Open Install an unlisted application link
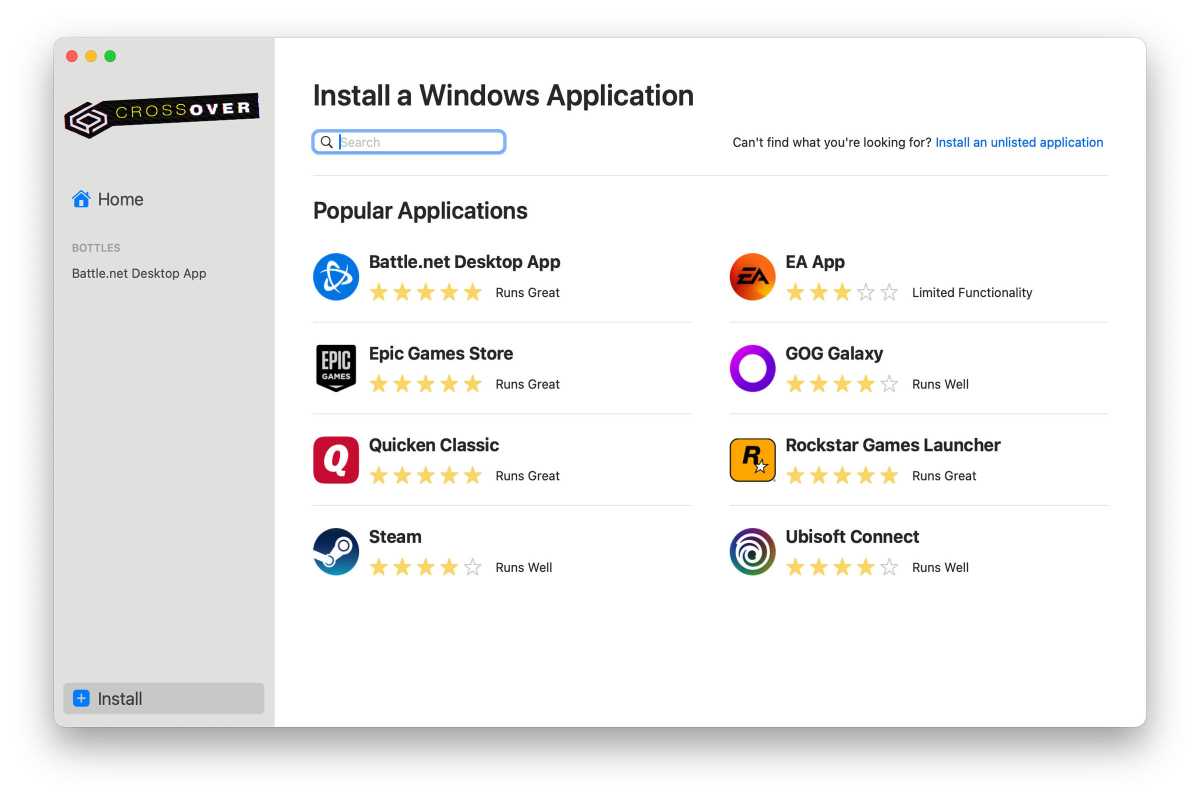 (x=1019, y=142)
